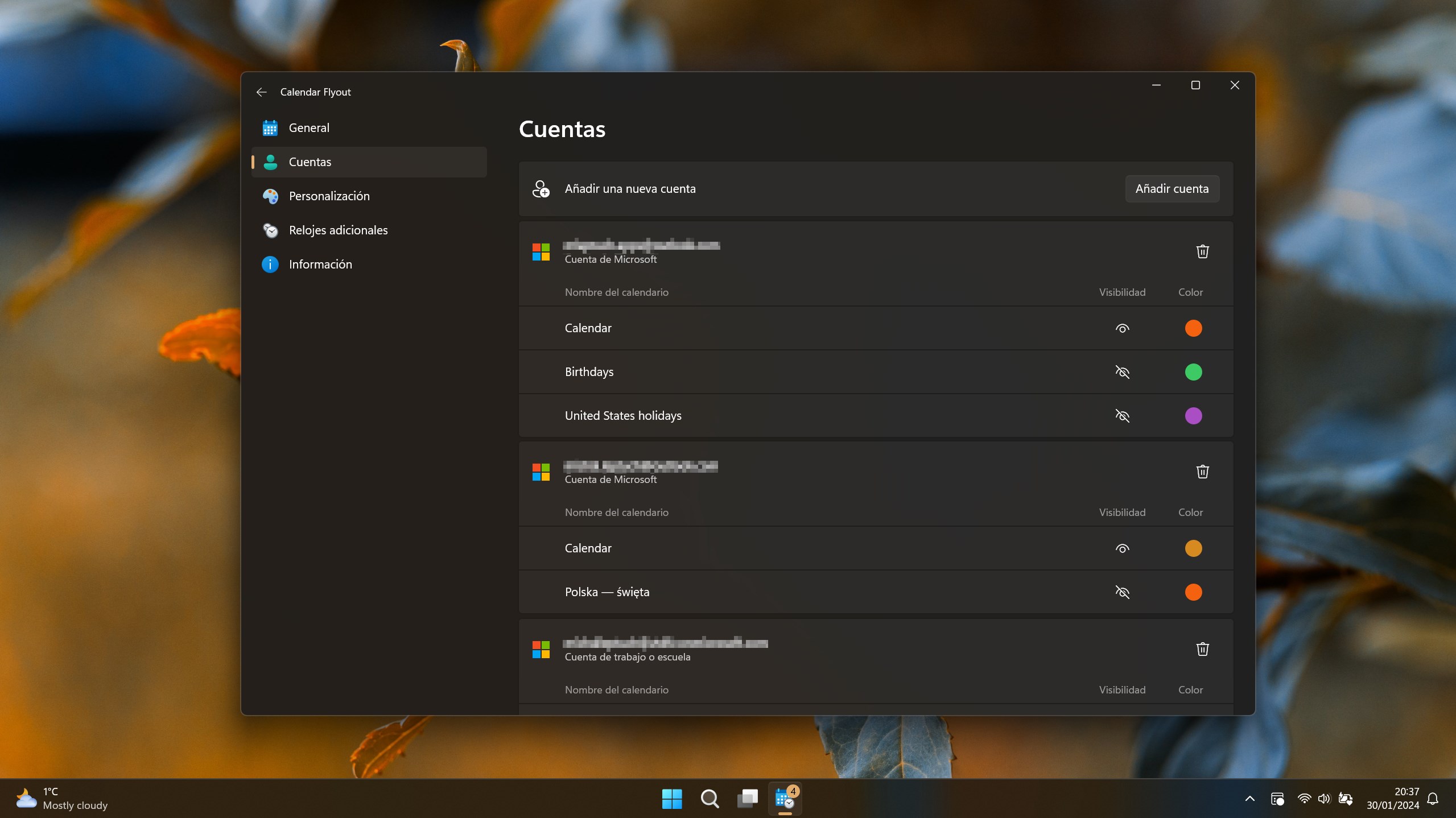Click the Añadir cuenta button
Screen dimensions: 1456x818
coord(1172,189)
